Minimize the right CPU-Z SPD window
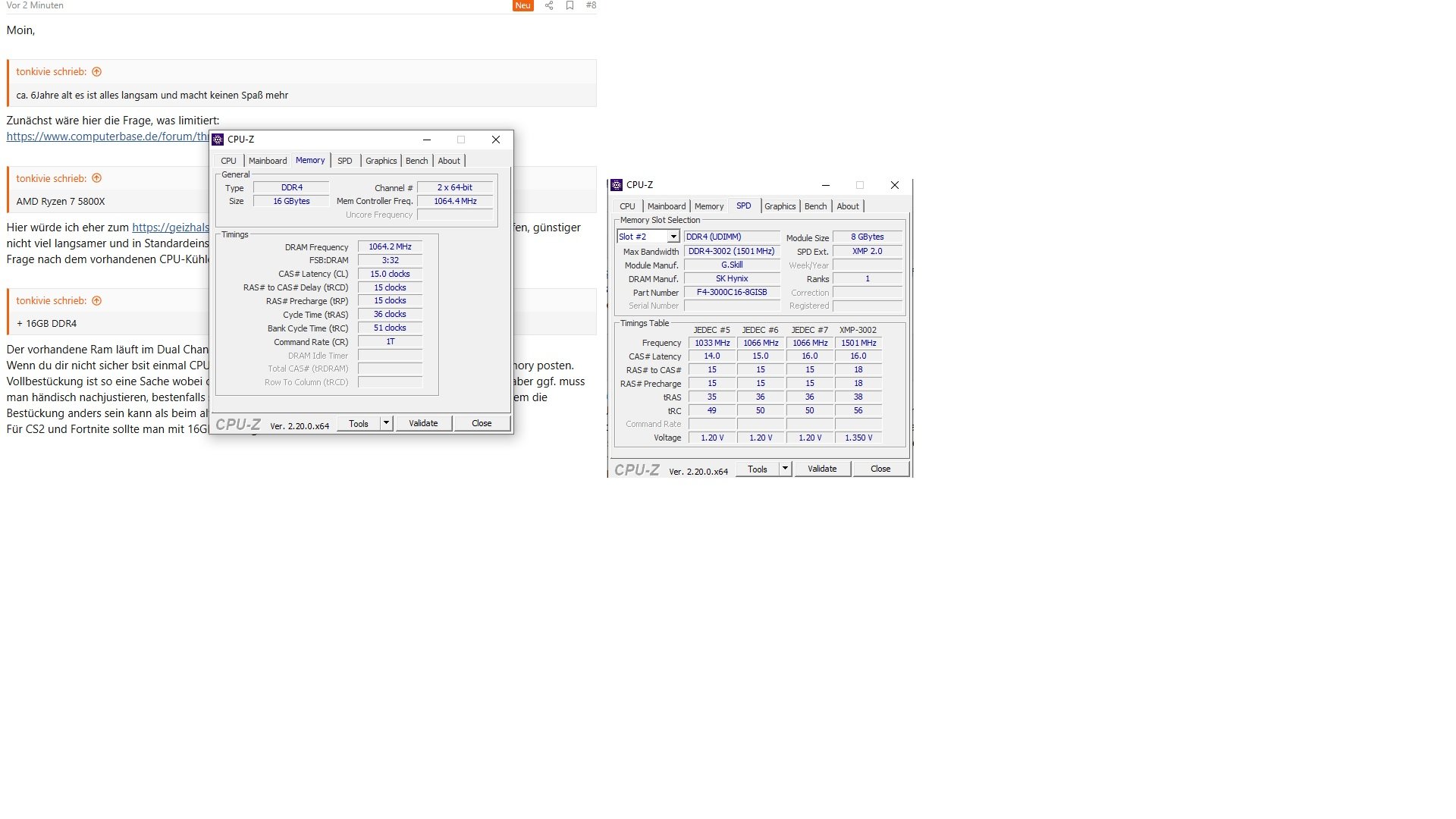The width and height of the screenshot is (1456, 819). (x=826, y=185)
